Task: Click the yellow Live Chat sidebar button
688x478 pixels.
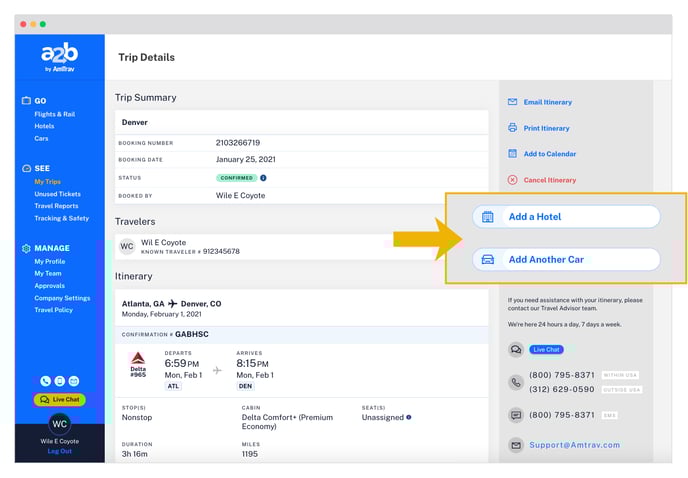Action: (x=59, y=400)
